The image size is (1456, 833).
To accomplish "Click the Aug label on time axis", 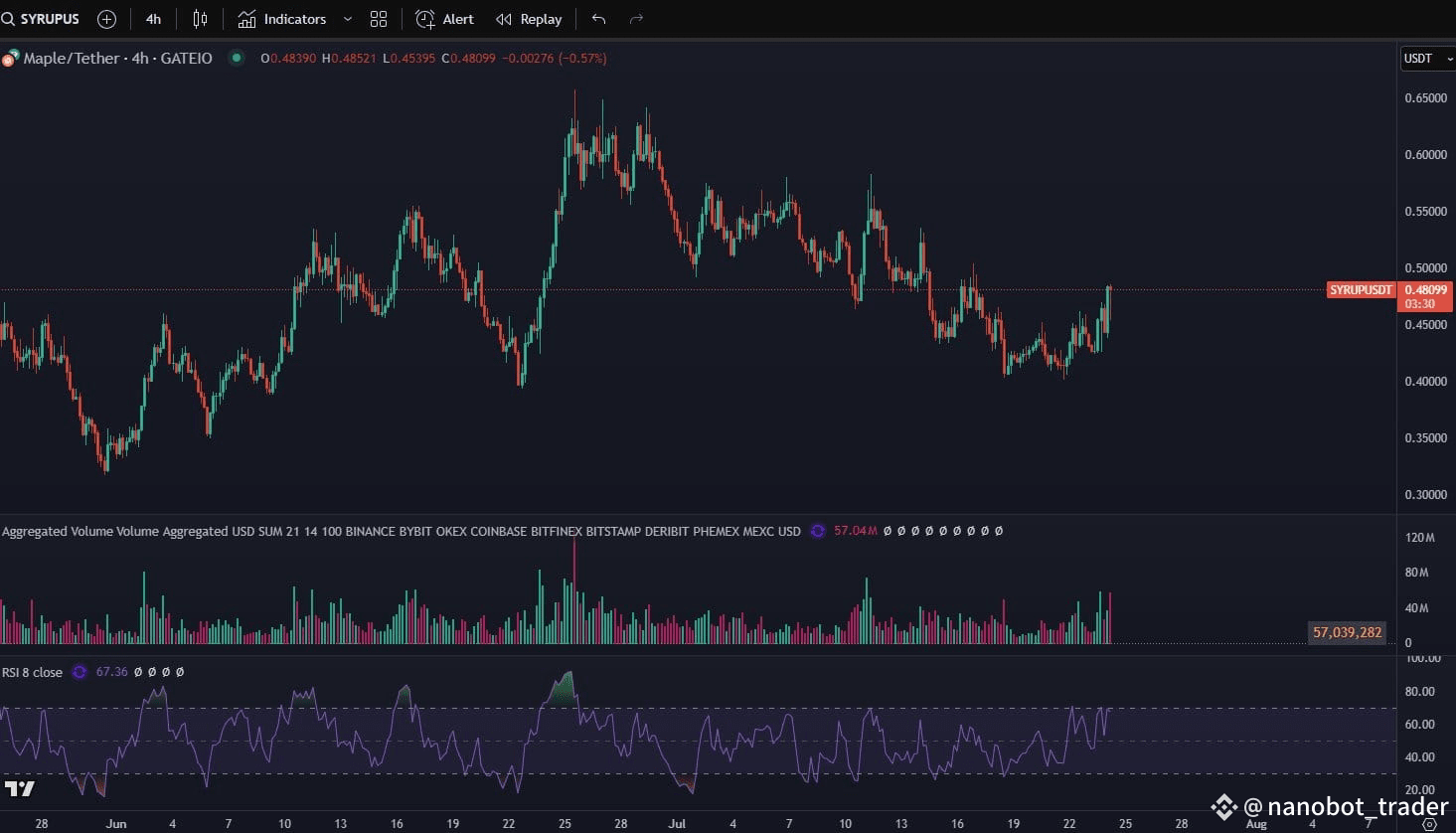I will [1256, 824].
